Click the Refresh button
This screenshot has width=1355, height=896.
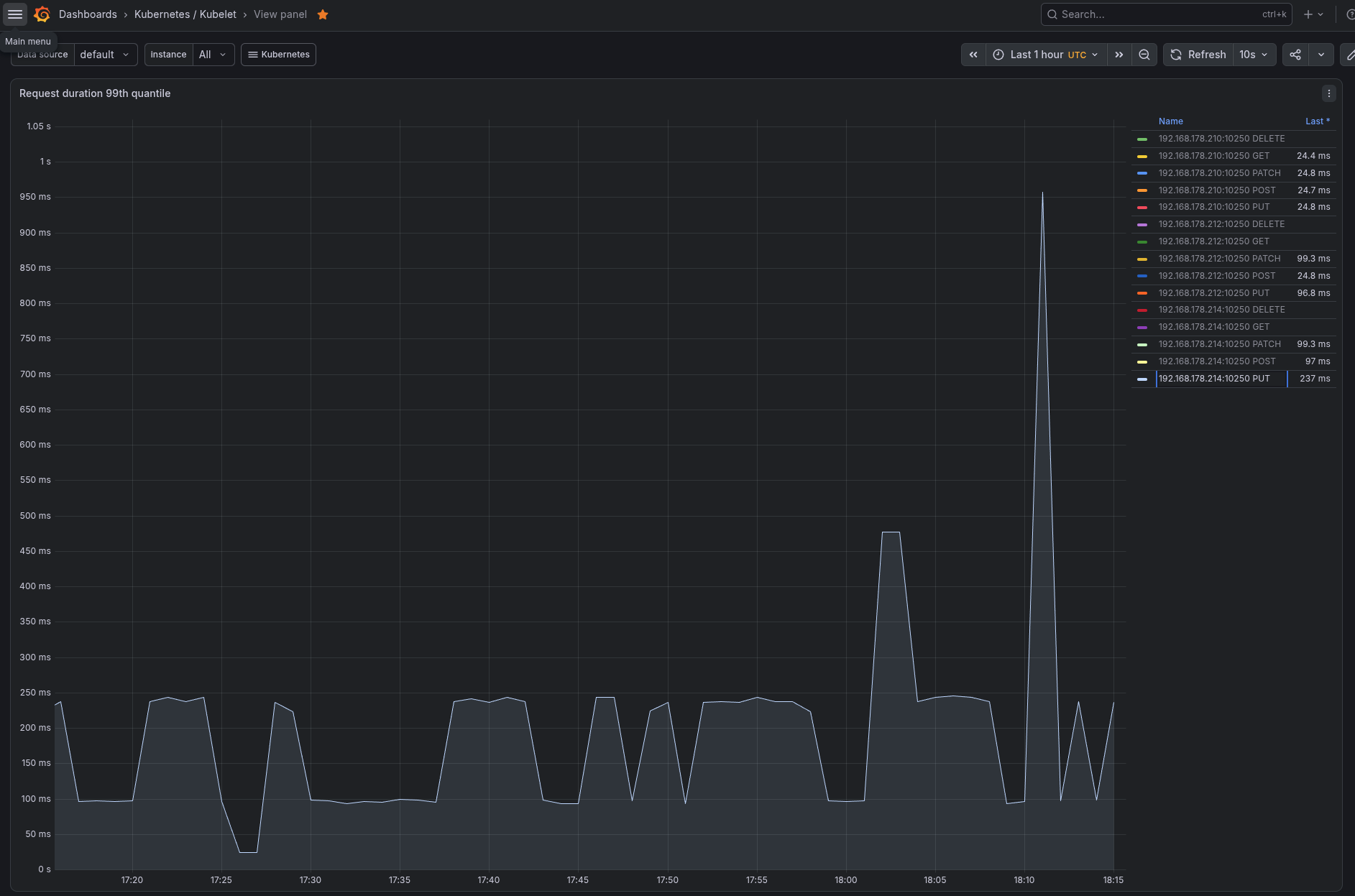click(x=1198, y=55)
